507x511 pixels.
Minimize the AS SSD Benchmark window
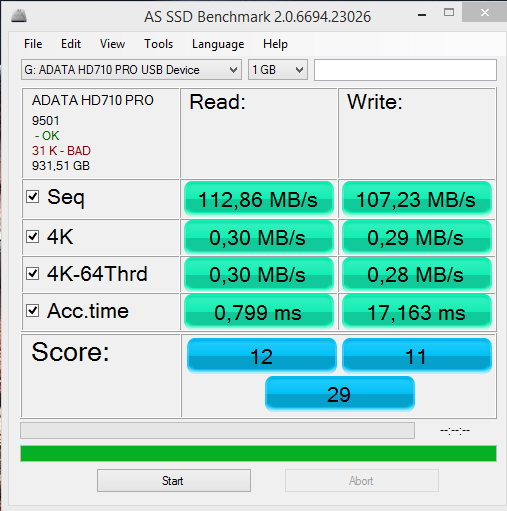click(422, 15)
